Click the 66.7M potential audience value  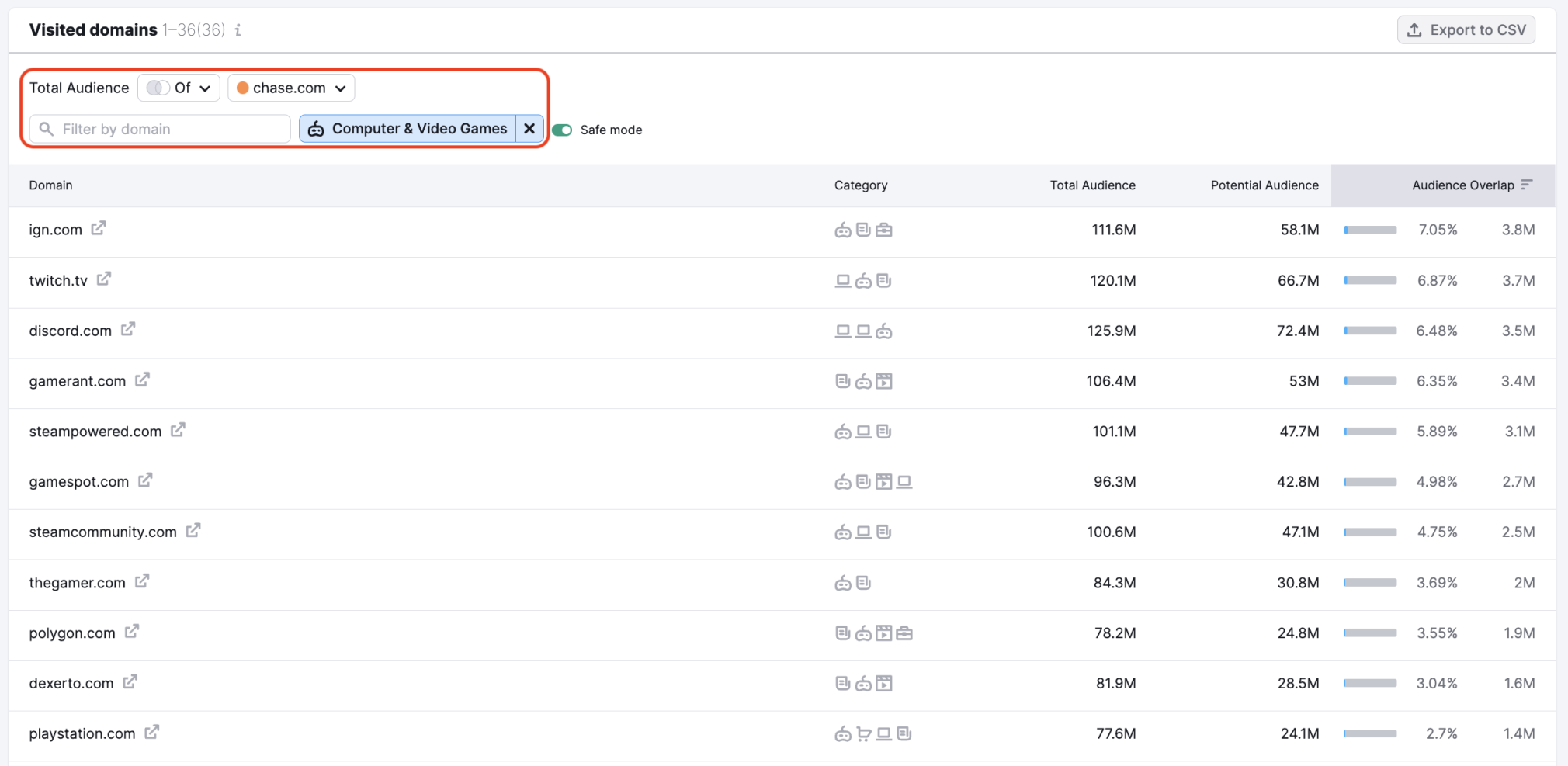click(1298, 280)
